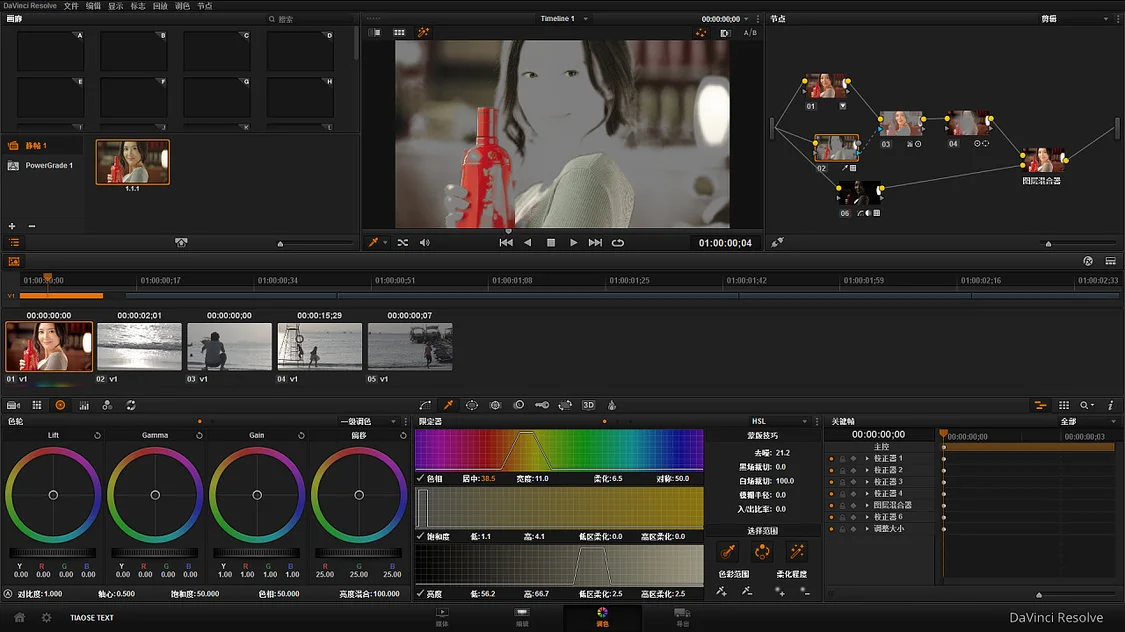This screenshot has height=632, width=1125.
Task: Open the 3D stereoscopic palette
Action: tap(588, 405)
